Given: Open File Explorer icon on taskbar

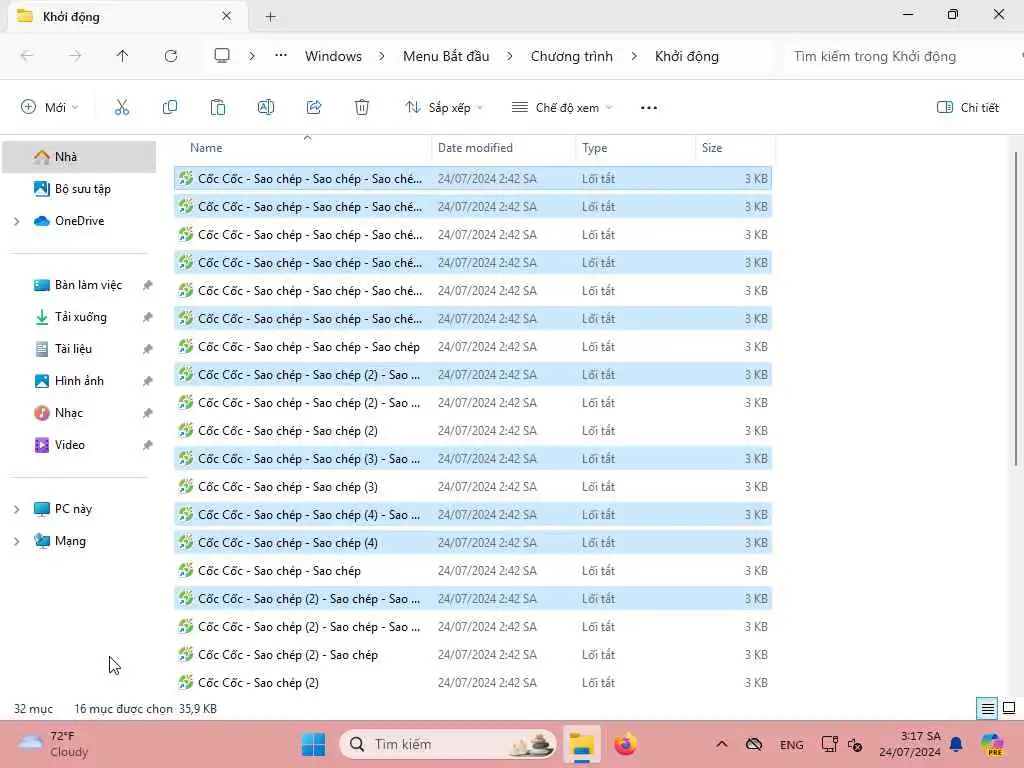Looking at the screenshot, I should [581, 744].
